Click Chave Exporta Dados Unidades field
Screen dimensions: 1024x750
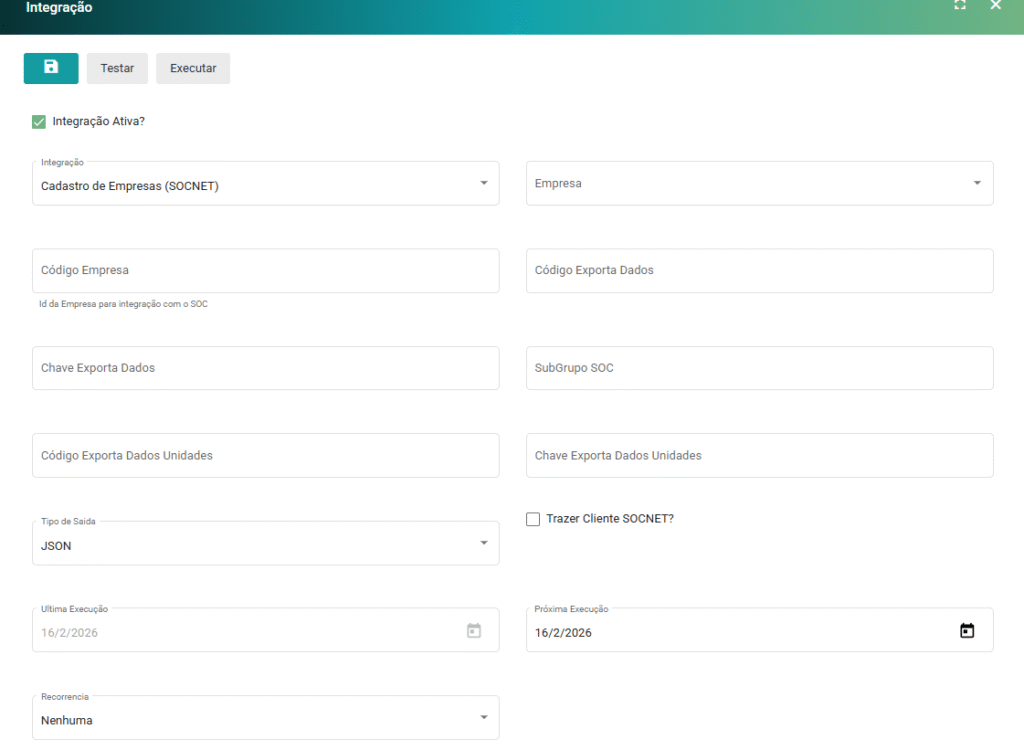(759, 456)
